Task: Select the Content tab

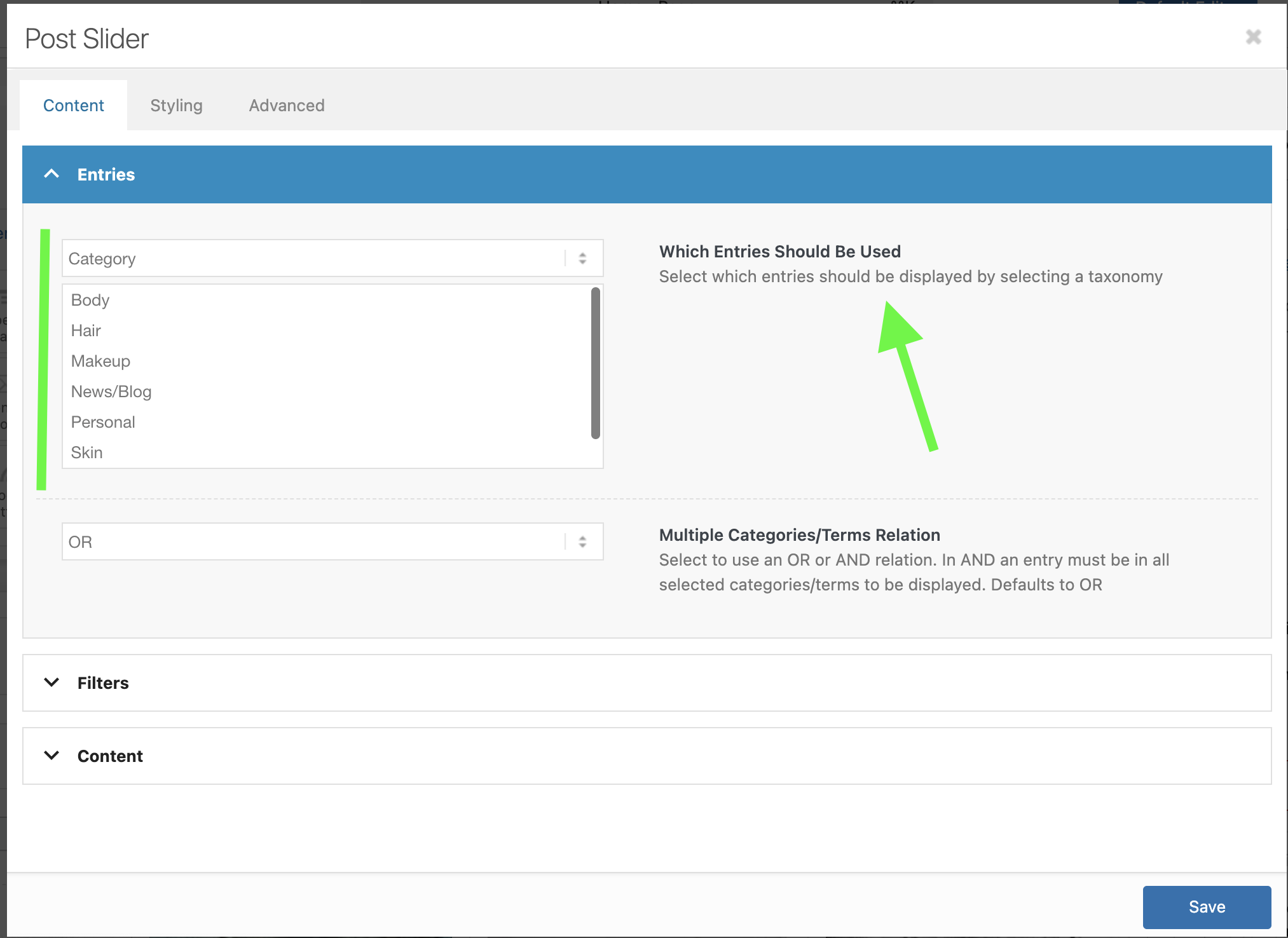Action: point(73,105)
